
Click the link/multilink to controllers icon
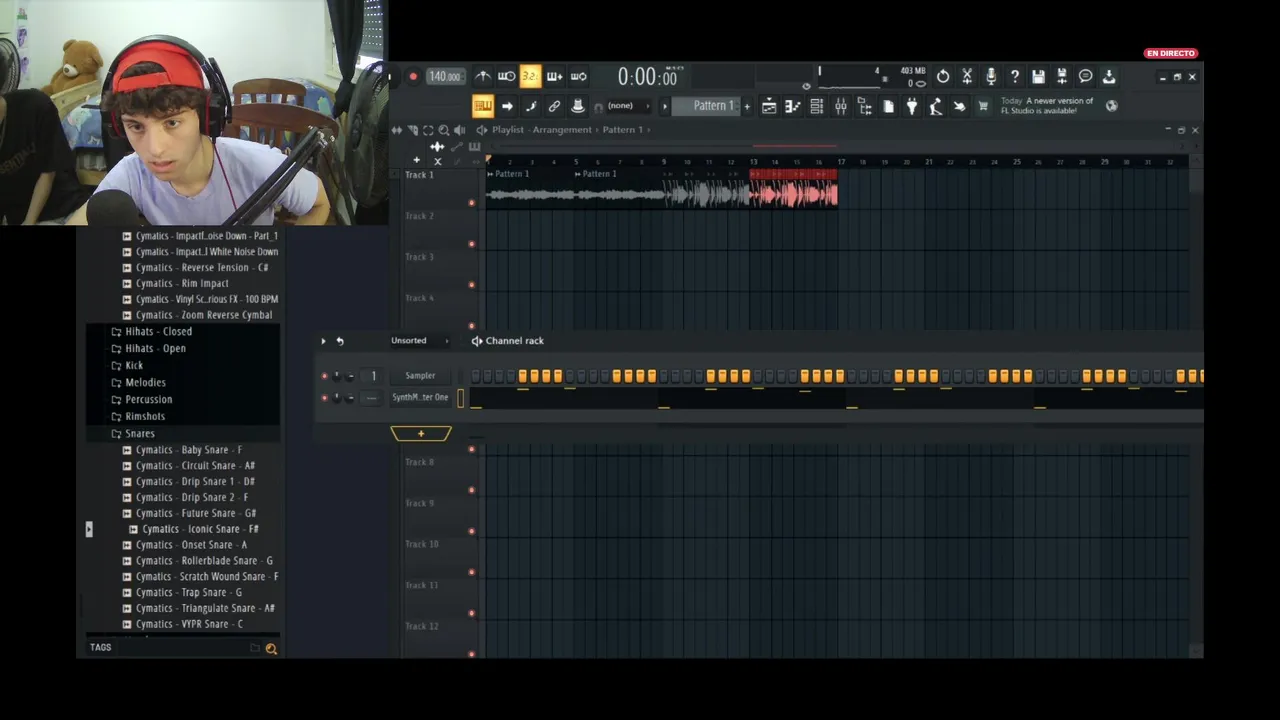click(554, 106)
